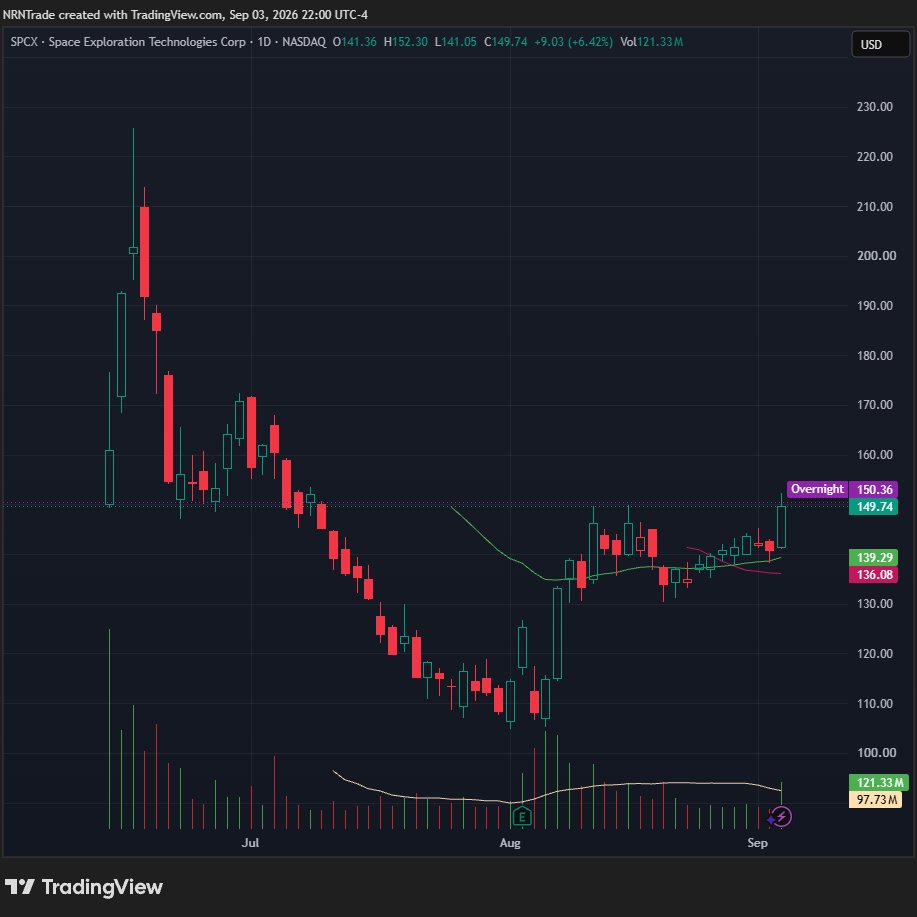Click the NRNTrade created with TradingView.com header
Image resolution: width=917 pixels, height=917 pixels.
(185, 15)
